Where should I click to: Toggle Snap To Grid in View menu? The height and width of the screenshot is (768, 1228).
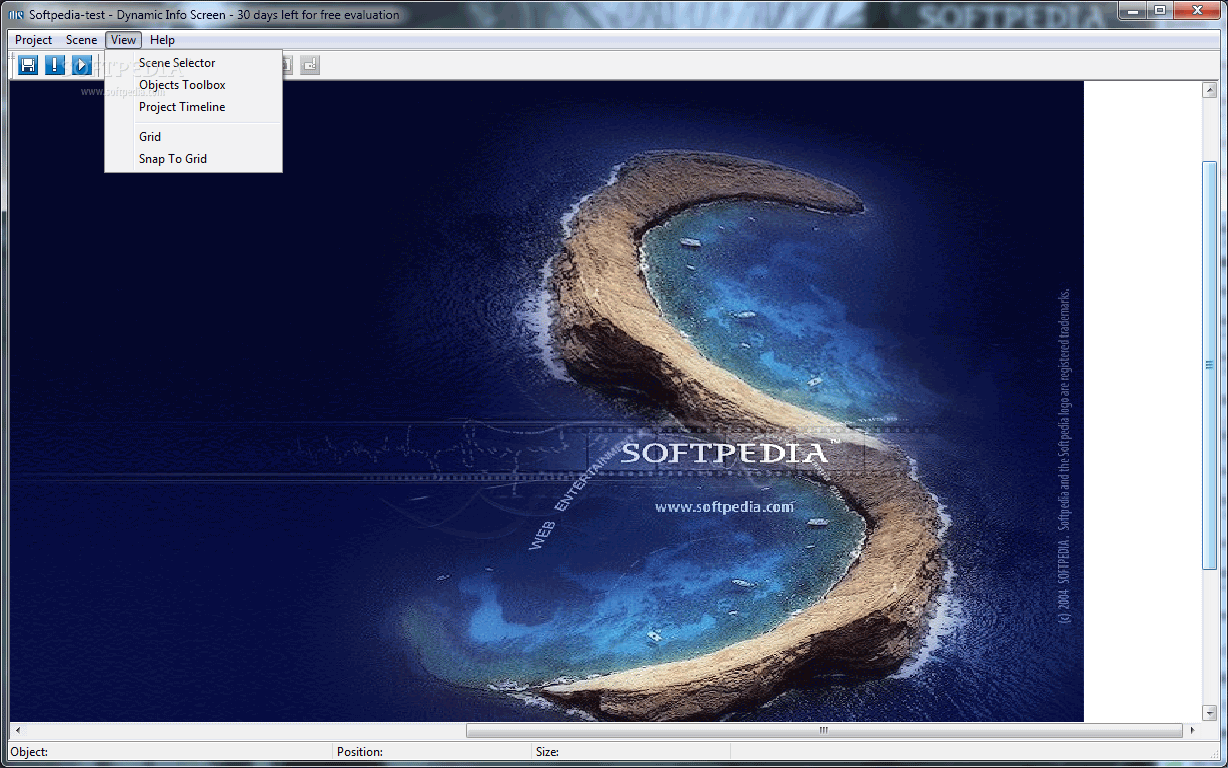click(x=194, y=159)
